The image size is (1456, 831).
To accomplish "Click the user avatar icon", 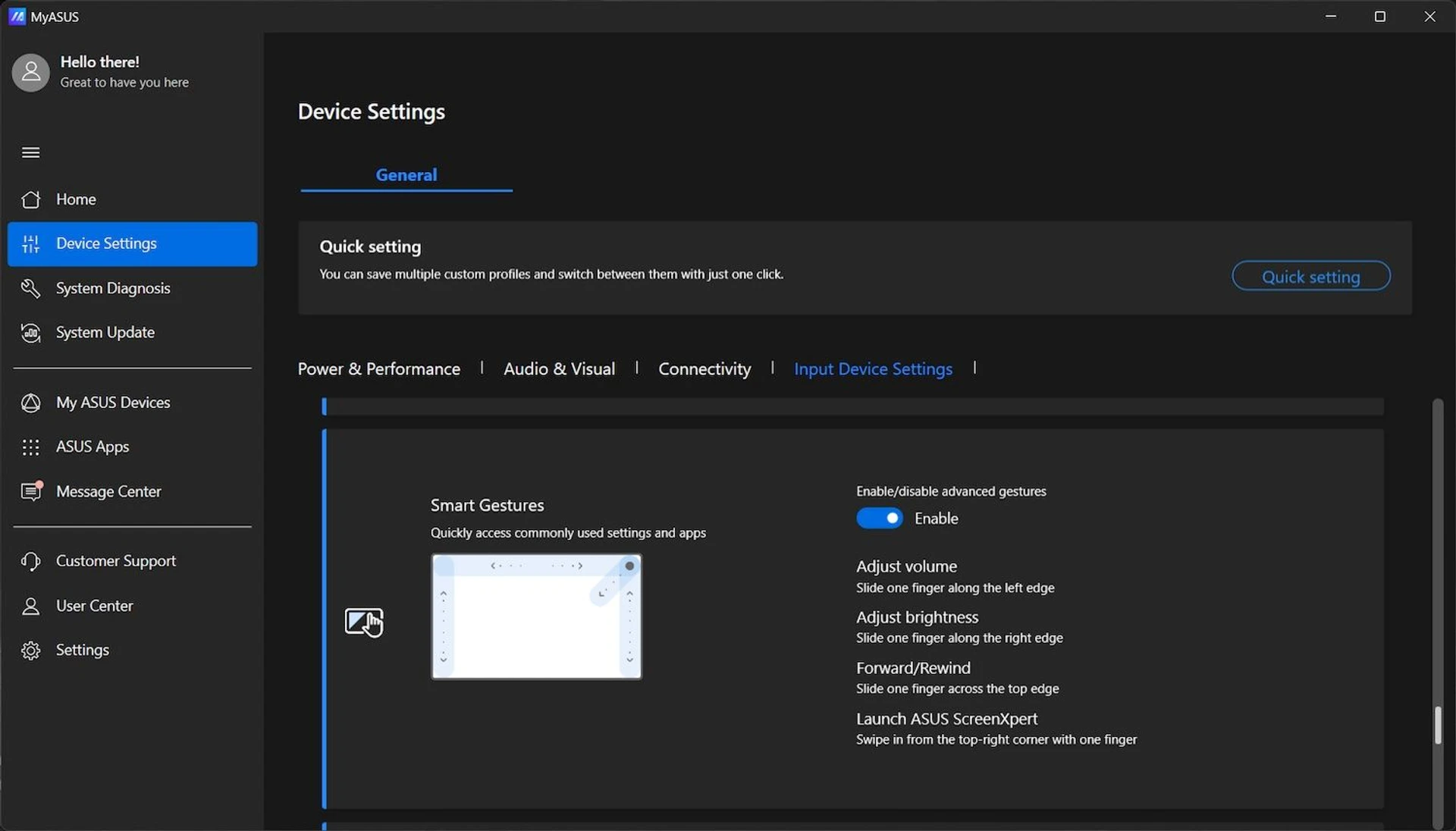I will (30, 72).
